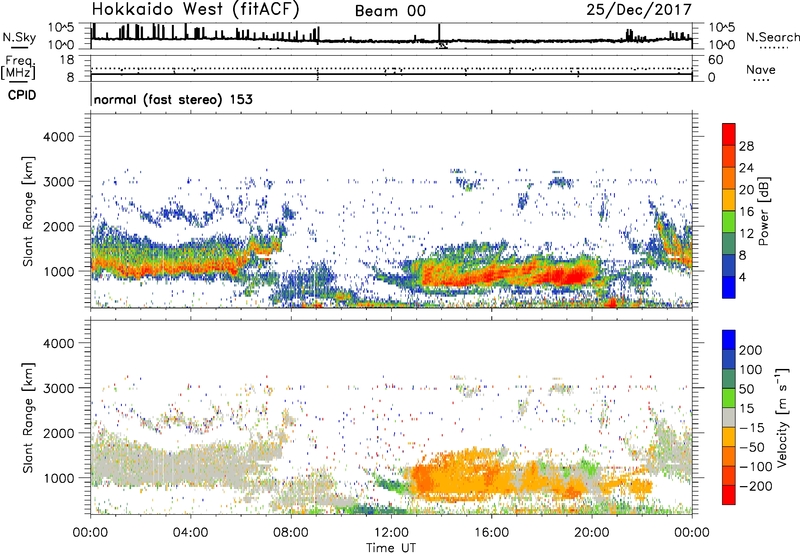The height and width of the screenshot is (554, 800).
Task: Click the "18" frequency tick label
Action: coord(67,60)
